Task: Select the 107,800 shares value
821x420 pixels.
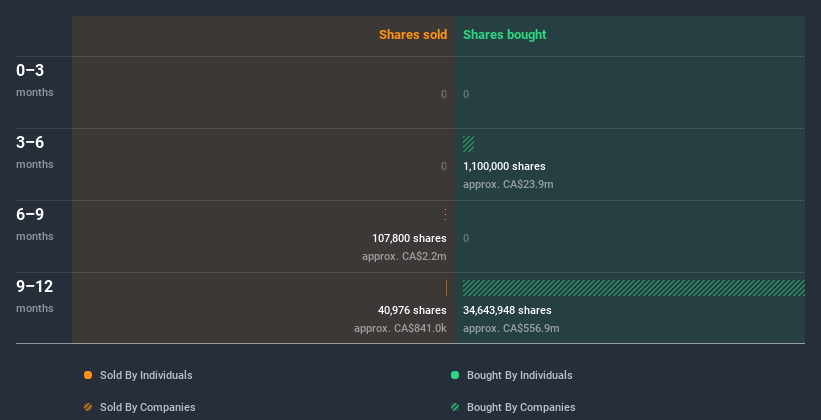Action: (409, 238)
